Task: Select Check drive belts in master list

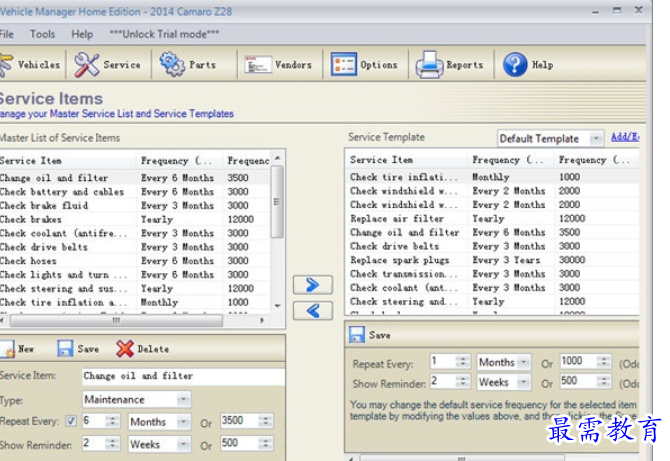Action: (135, 247)
